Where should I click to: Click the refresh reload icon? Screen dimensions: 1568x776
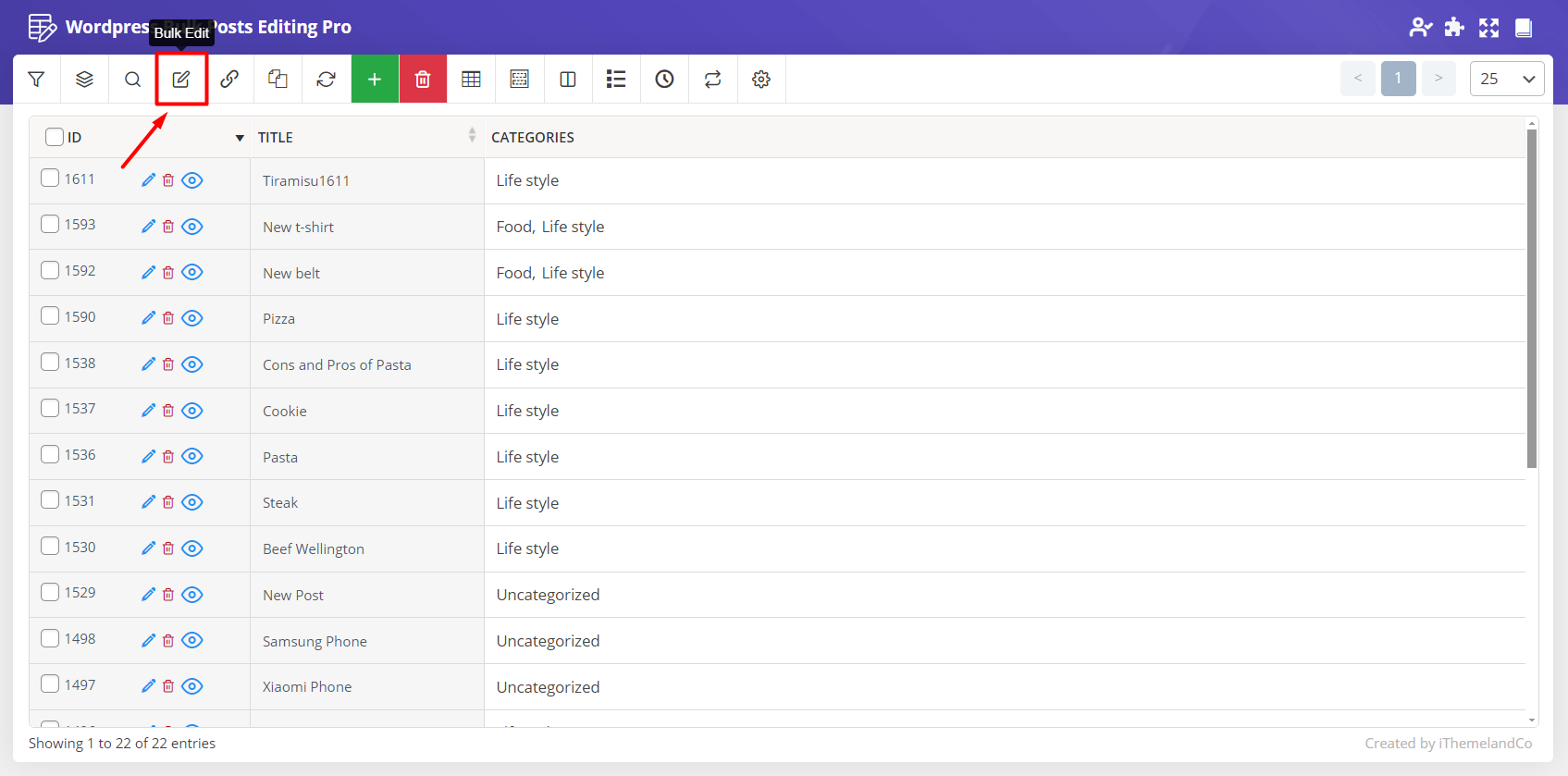click(x=326, y=80)
